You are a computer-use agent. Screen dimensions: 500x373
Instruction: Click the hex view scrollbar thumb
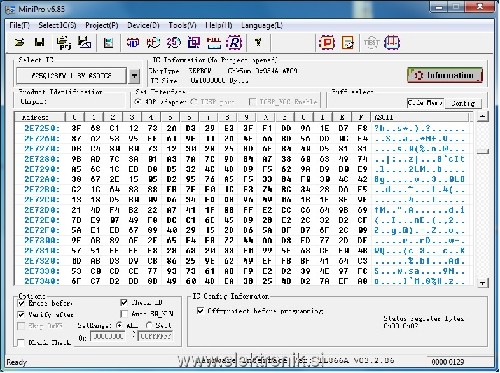click(483, 151)
